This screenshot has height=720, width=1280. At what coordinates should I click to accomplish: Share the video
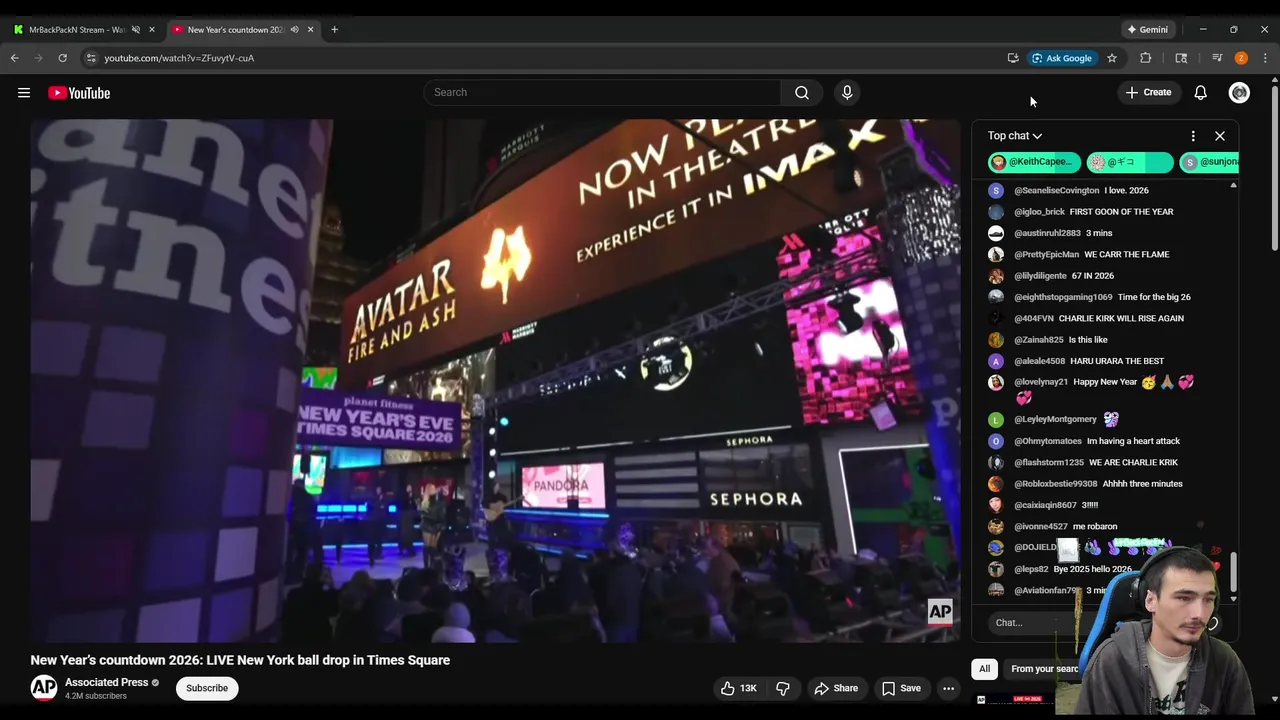(836, 688)
